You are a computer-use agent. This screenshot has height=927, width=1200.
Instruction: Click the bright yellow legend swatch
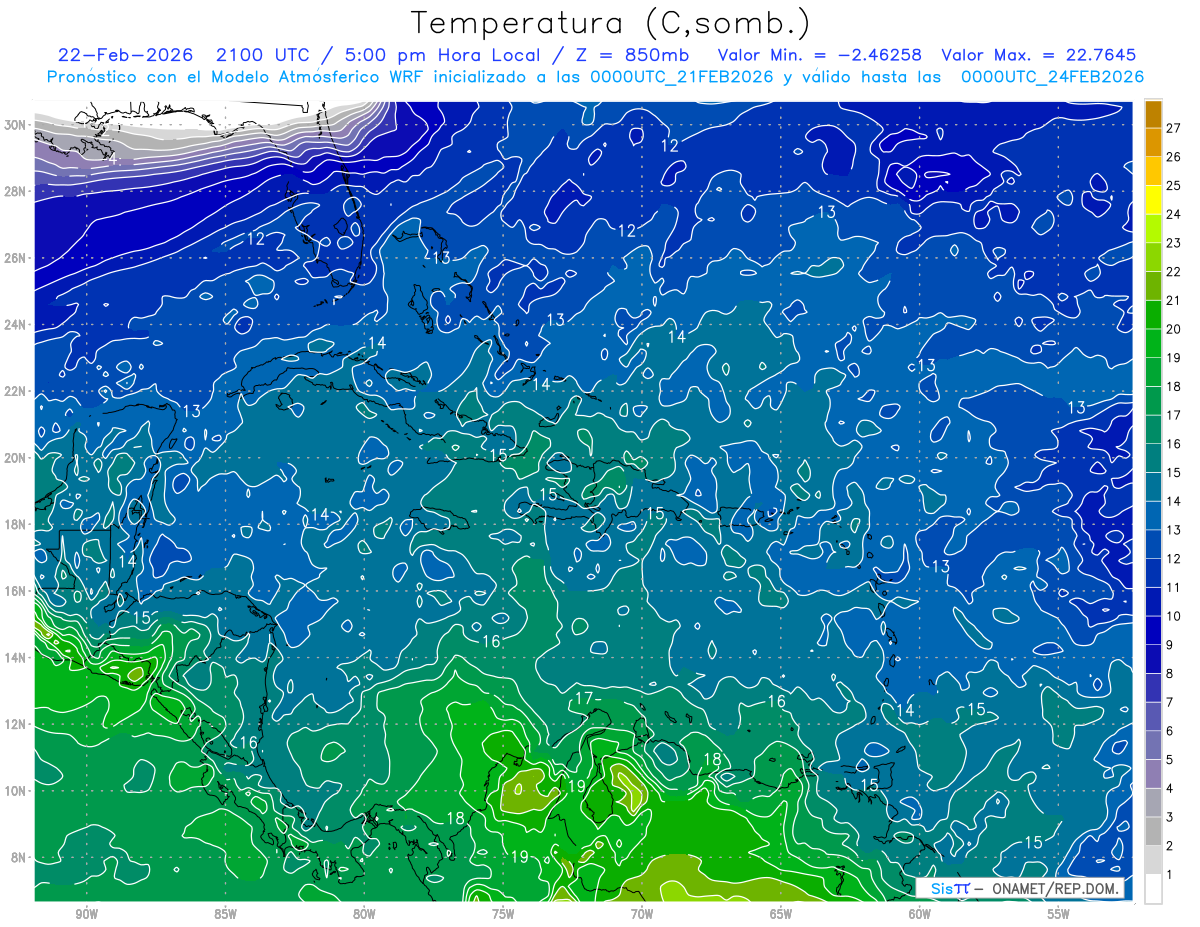1153,200
